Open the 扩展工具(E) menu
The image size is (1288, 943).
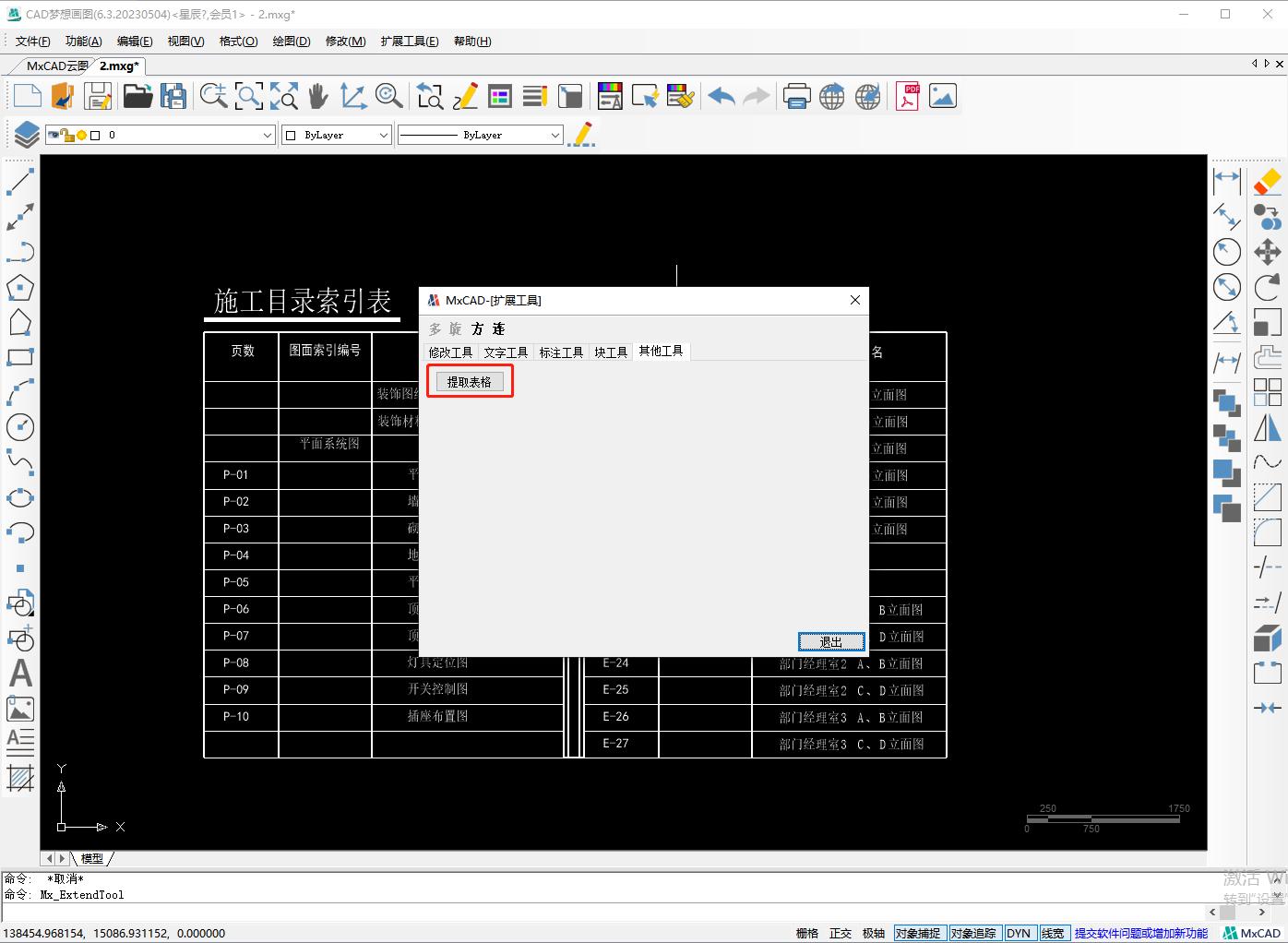pyautogui.click(x=409, y=41)
